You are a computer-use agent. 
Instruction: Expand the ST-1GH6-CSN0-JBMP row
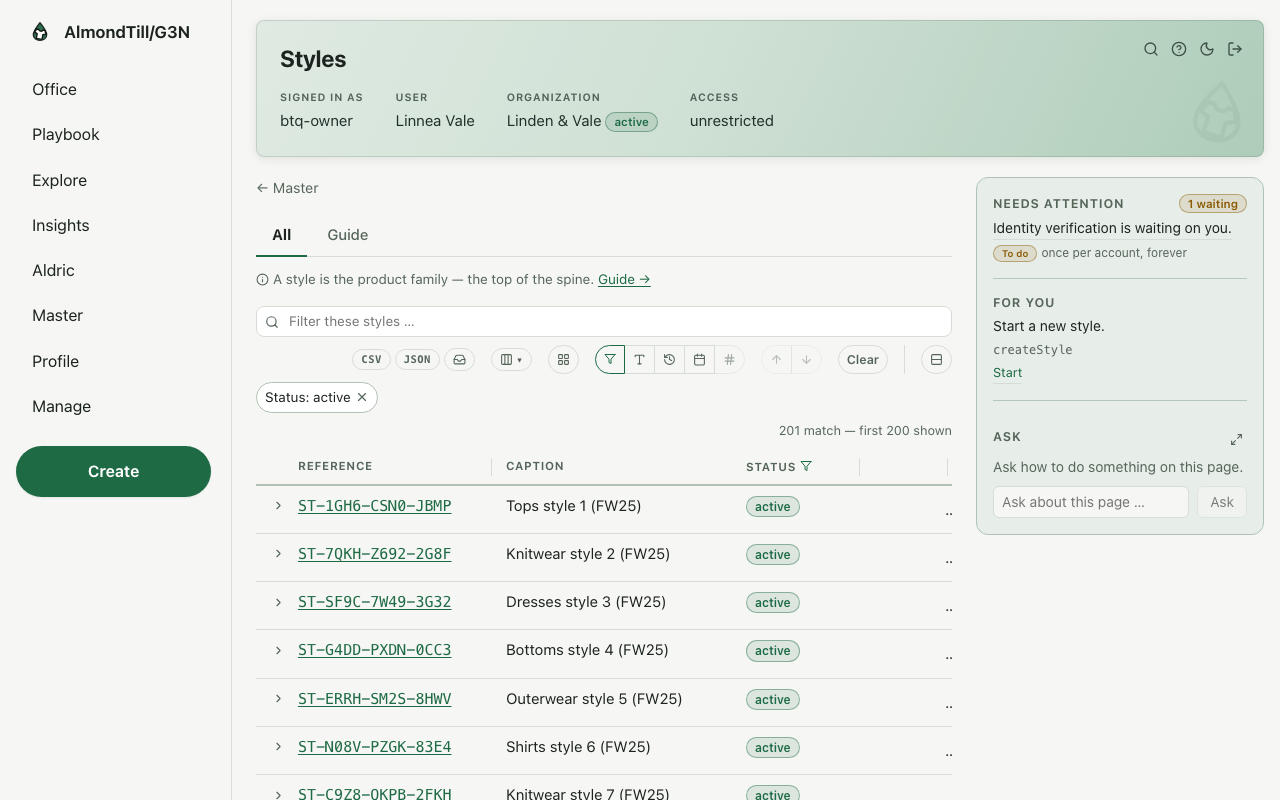[x=278, y=506]
